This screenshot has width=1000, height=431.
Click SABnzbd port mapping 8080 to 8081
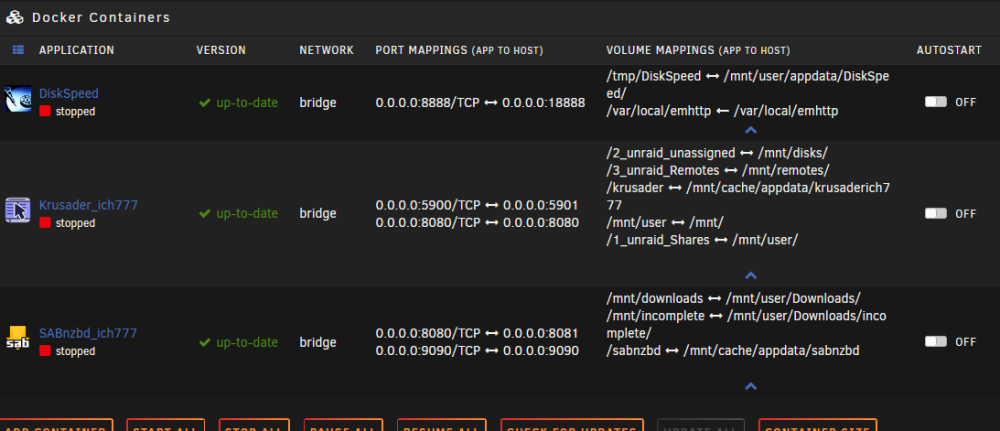point(477,333)
